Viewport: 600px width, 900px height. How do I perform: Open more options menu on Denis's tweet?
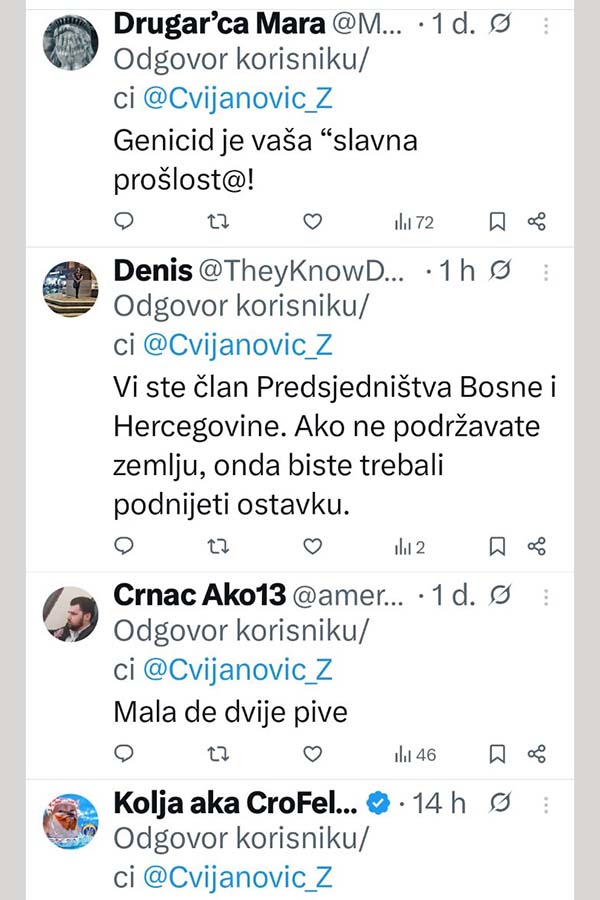546,270
